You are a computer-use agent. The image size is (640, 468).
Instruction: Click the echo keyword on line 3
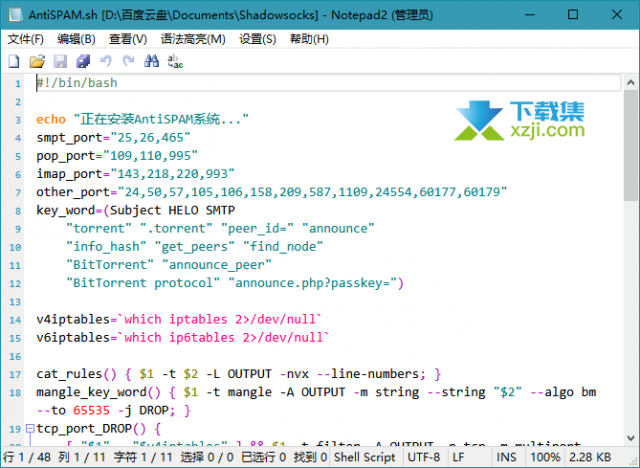pyautogui.click(x=51, y=119)
